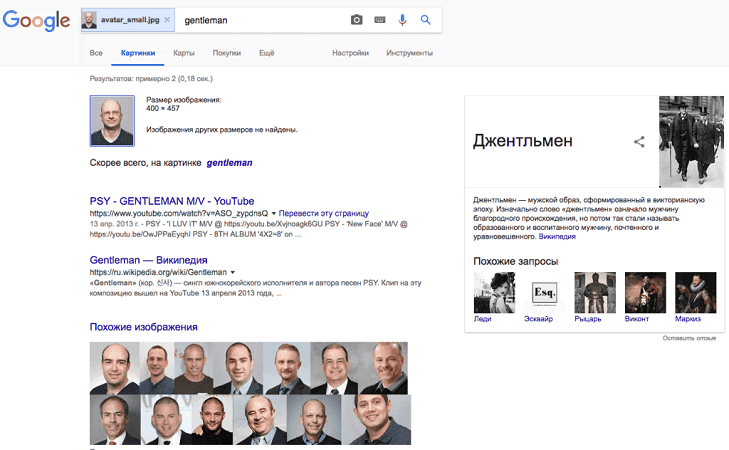Image resolution: width=729 pixels, height=450 pixels.
Task: Open search by image camera icon
Action: (357, 20)
